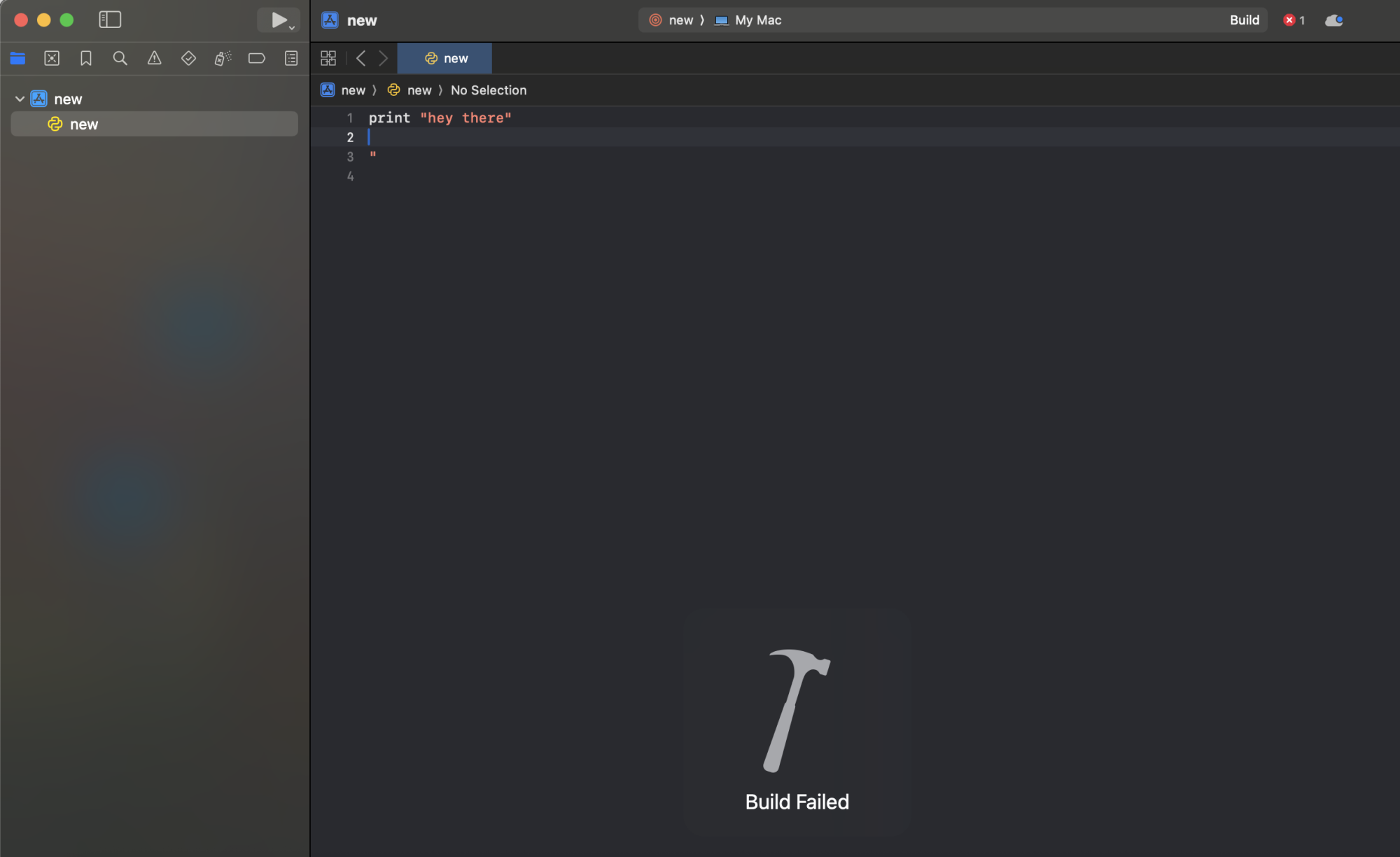
Task: Show the Breakpoint navigator icon
Action: pos(257,58)
